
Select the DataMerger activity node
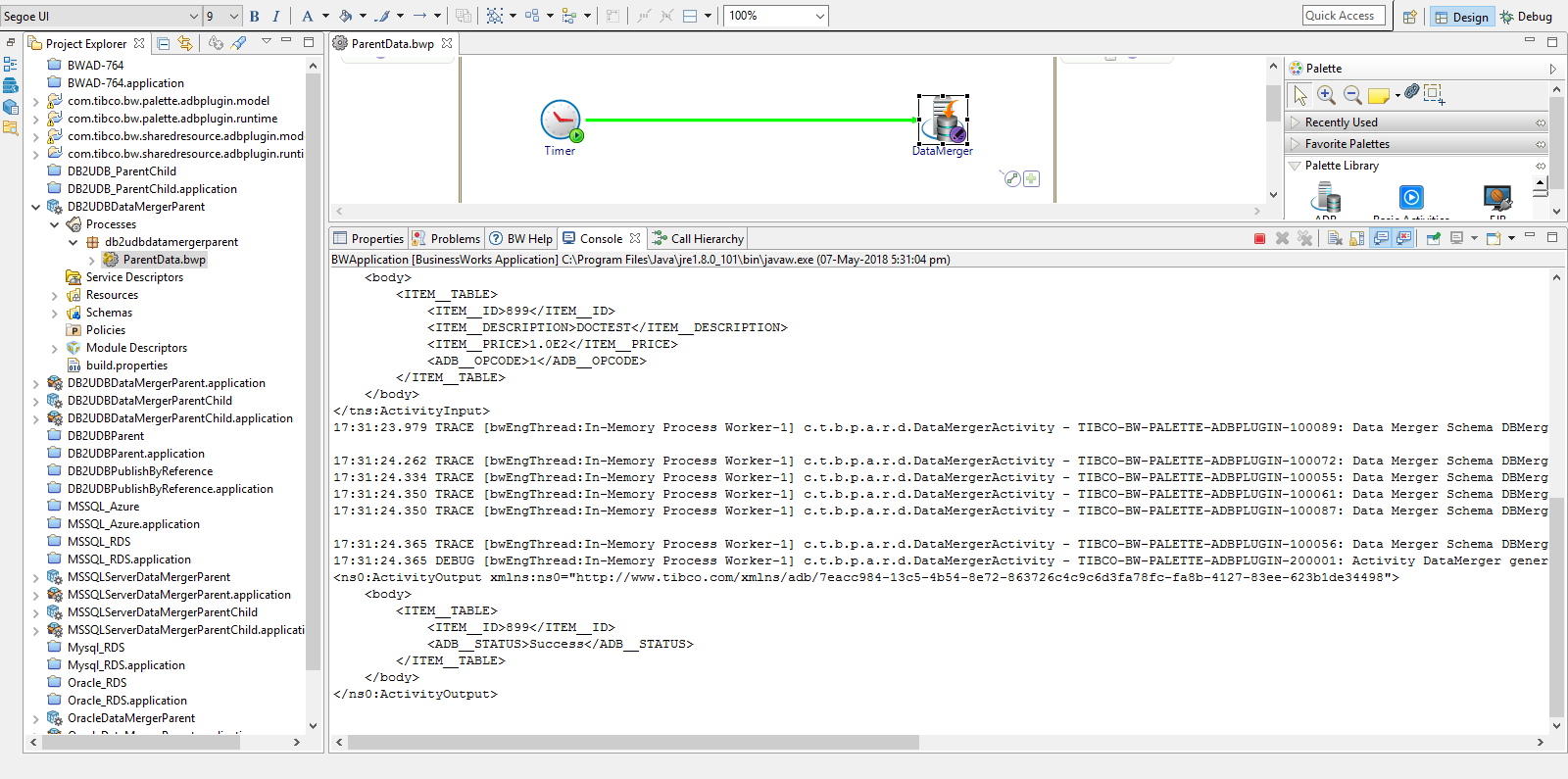point(943,120)
